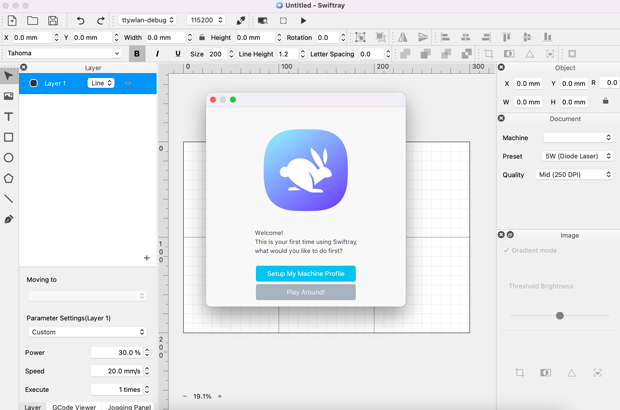Flip object horizontally icon
The height and width of the screenshot is (410, 620).
coord(403,37)
